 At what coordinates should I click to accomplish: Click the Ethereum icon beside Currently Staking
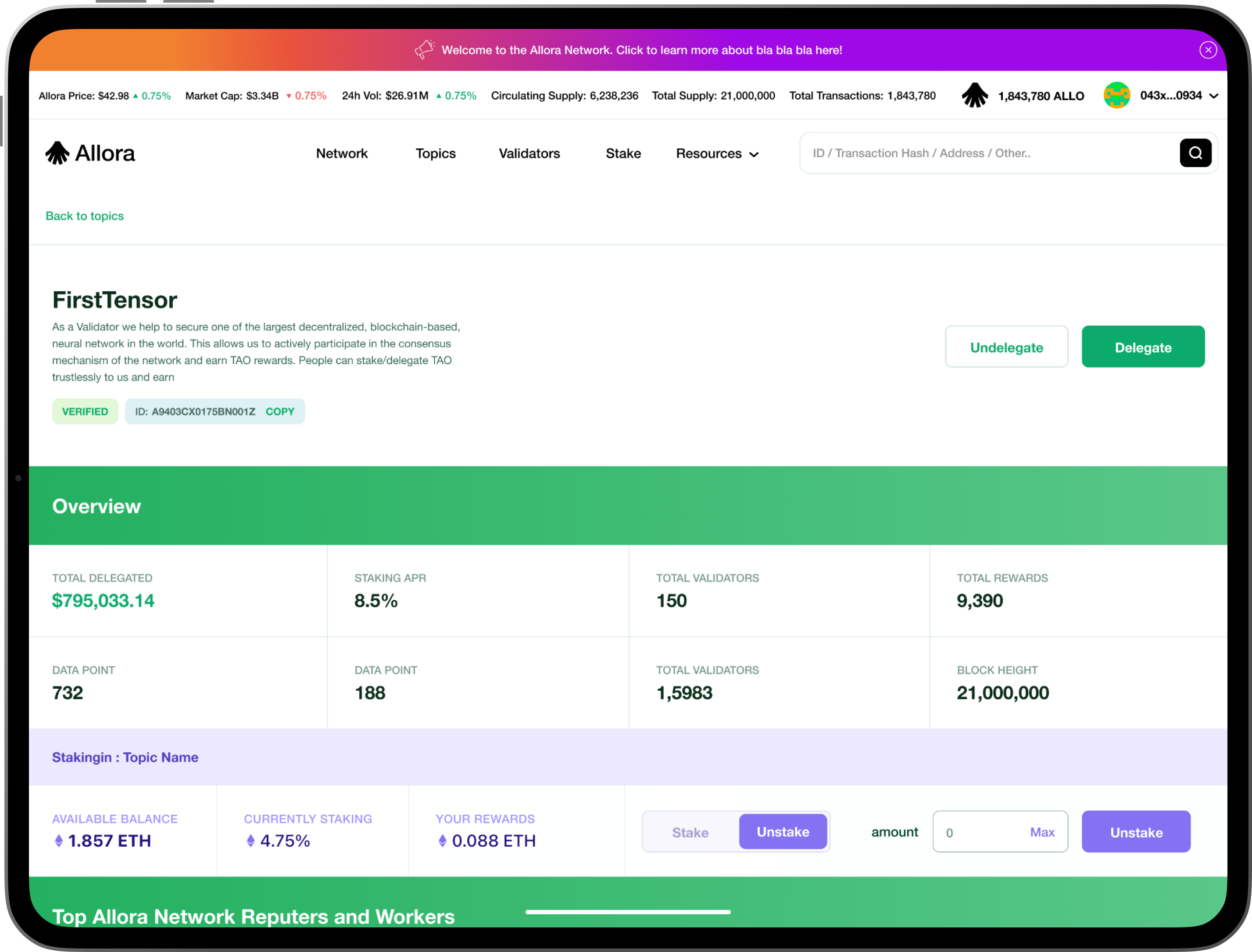coord(250,841)
